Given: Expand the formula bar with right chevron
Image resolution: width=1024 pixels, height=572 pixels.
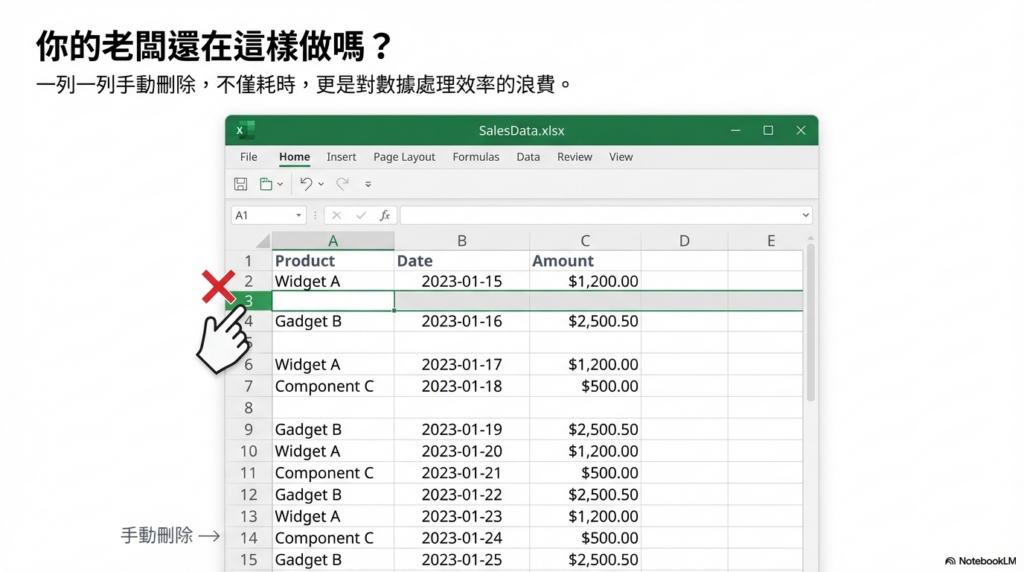Looking at the screenshot, I should pos(806,216).
